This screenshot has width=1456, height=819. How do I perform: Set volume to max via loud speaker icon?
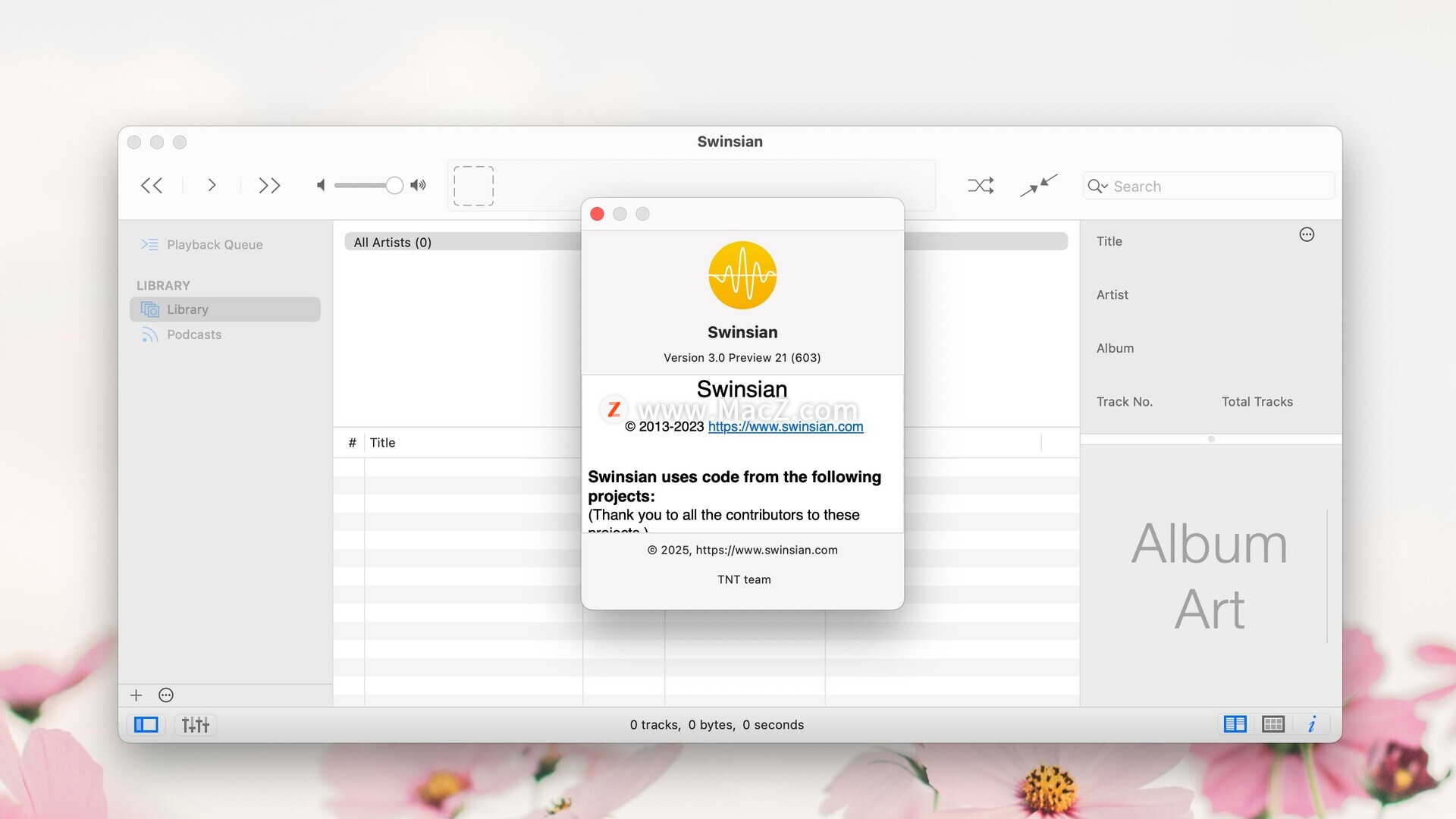coord(419,186)
